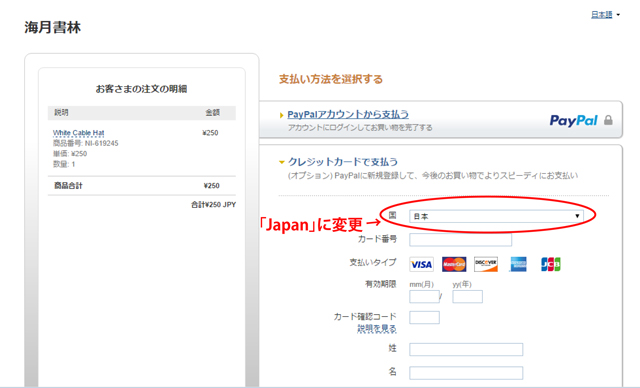Open the 国 country dropdown showing 日本

[x=496, y=216]
